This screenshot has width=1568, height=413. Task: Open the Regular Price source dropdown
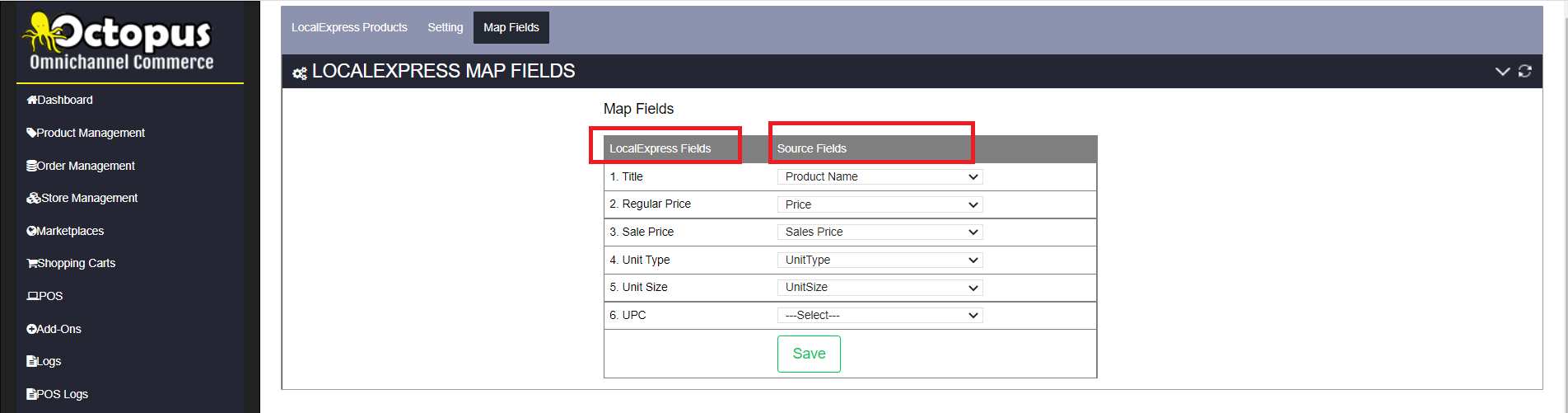(880, 204)
